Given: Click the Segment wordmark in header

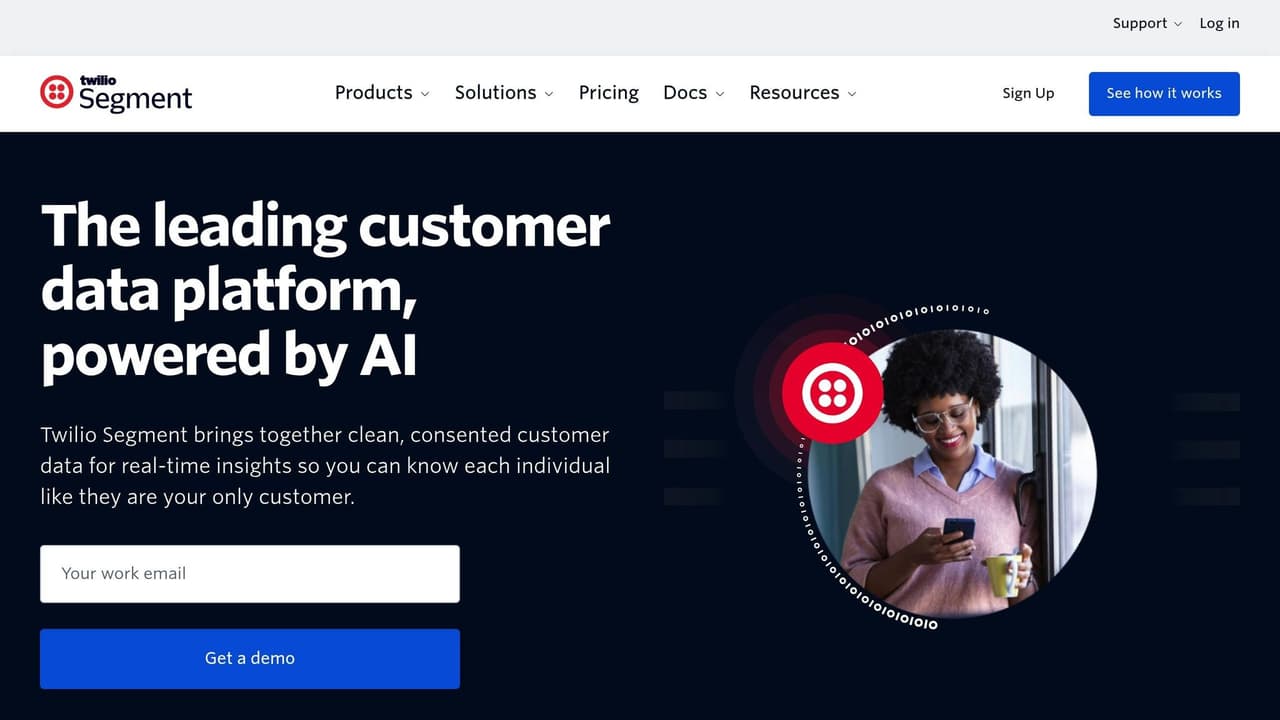Looking at the screenshot, I should (x=135, y=98).
